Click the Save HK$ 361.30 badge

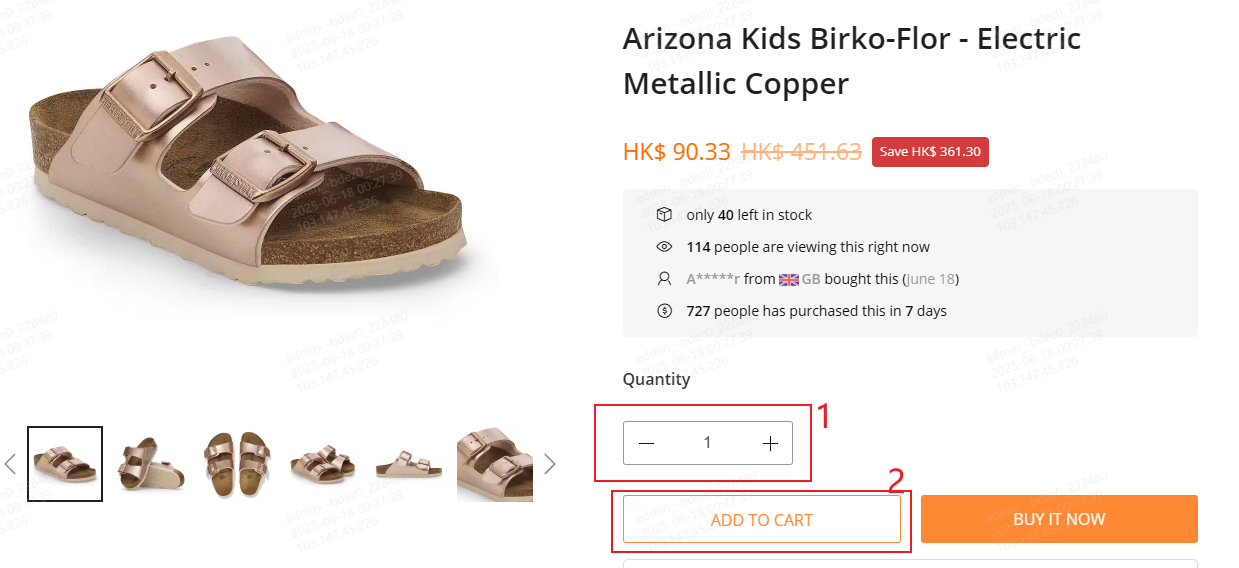pyautogui.click(x=930, y=152)
